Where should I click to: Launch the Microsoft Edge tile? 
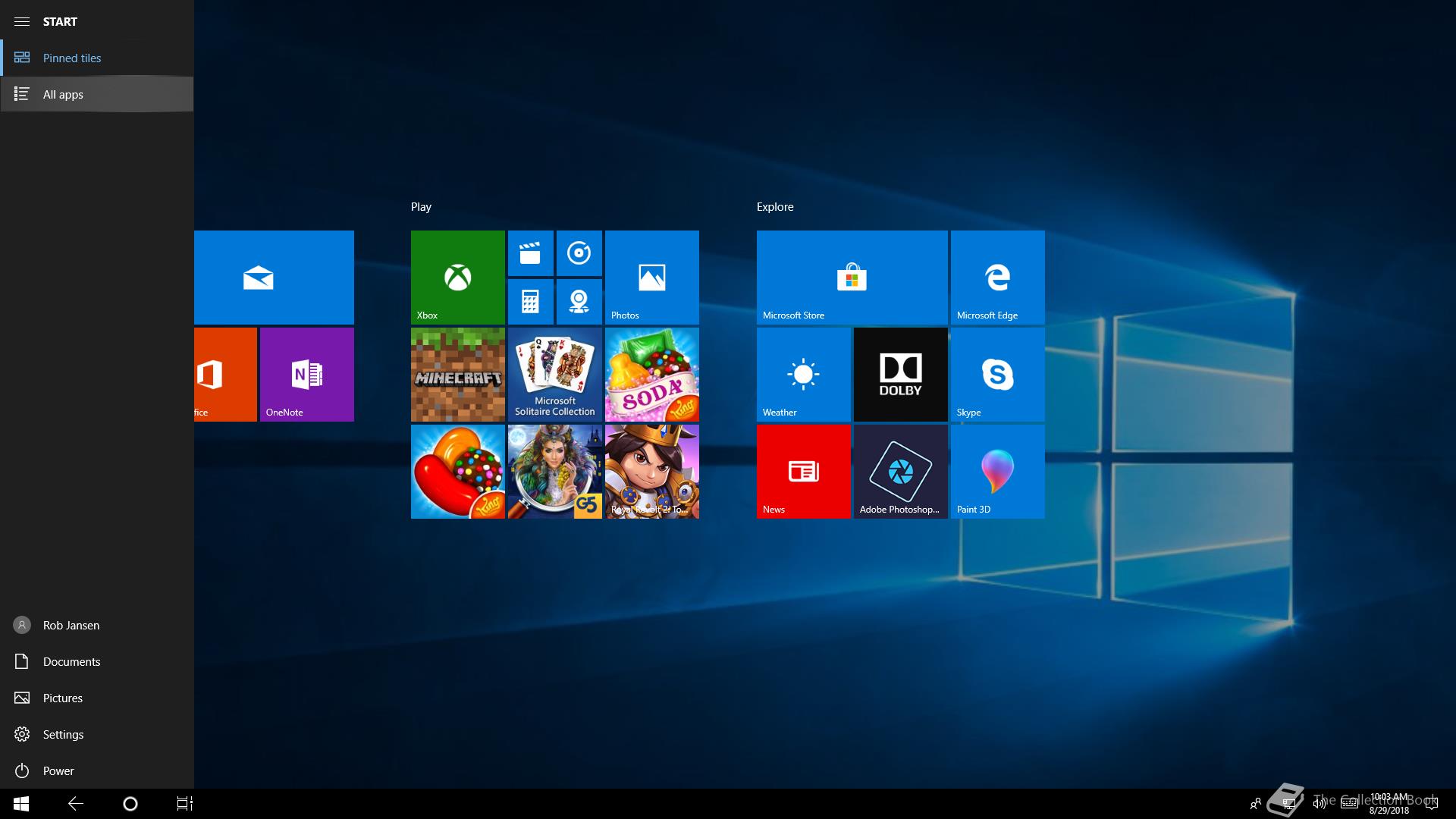(998, 278)
